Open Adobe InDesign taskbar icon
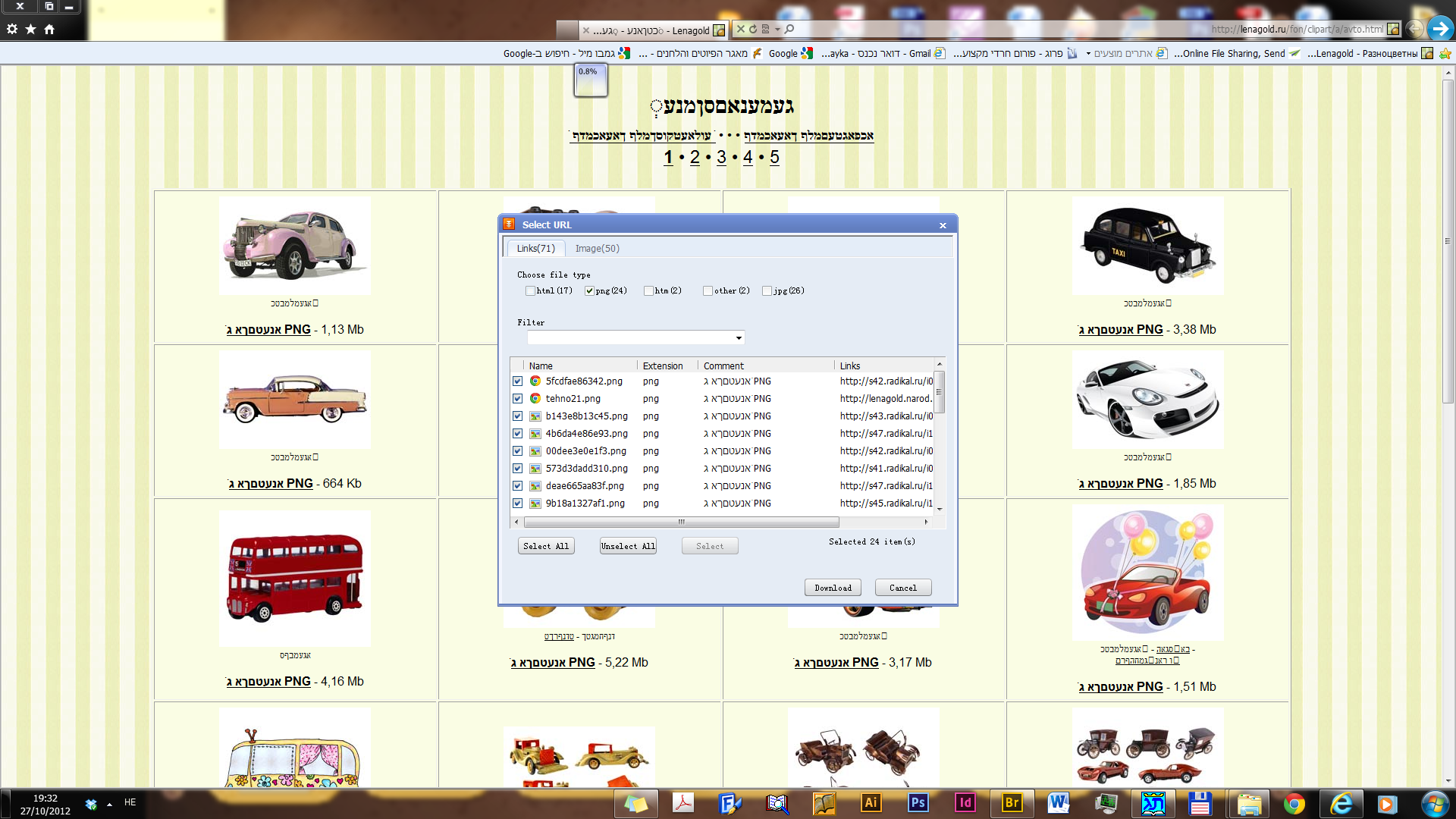Viewport: 1456px width, 819px height. click(x=965, y=802)
